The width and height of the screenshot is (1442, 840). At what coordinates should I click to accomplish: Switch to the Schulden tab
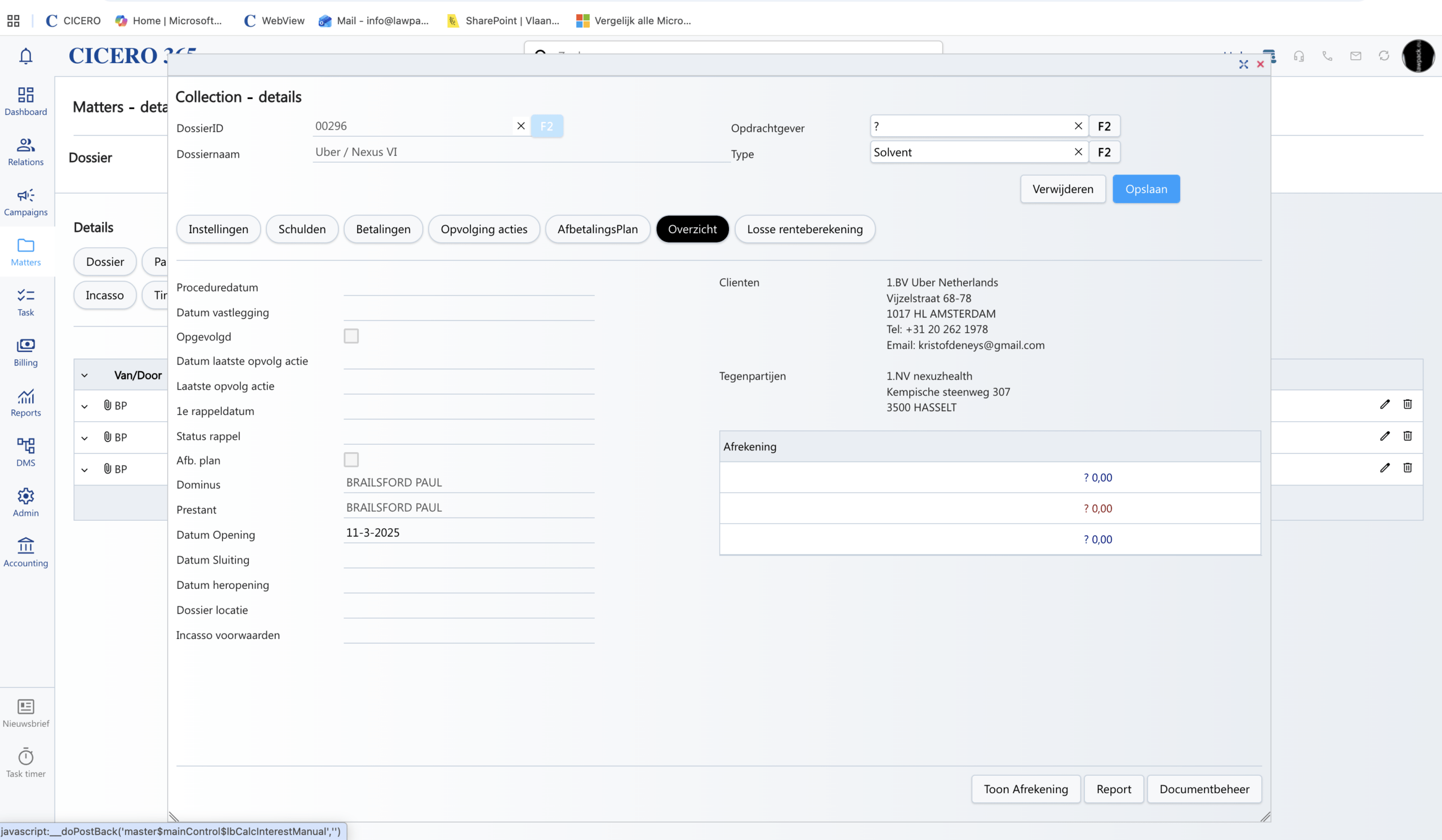point(301,229)
